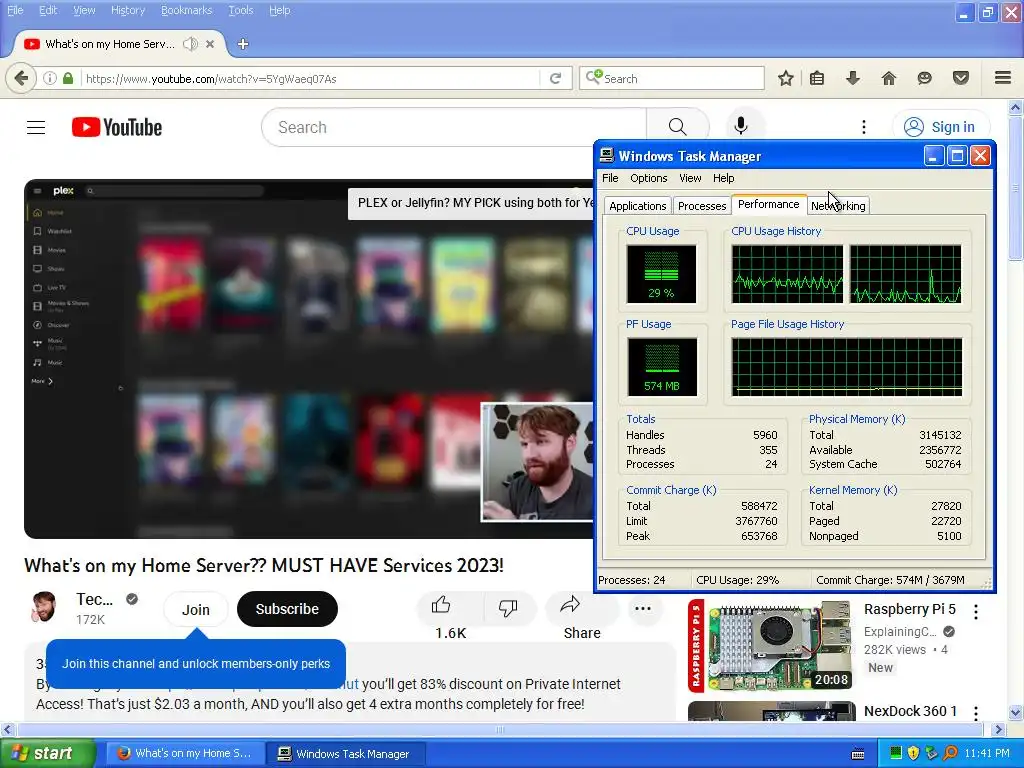Screen dimensions: 1024x768
Task: Click the secure padlock icon
Action: point(68,78)
